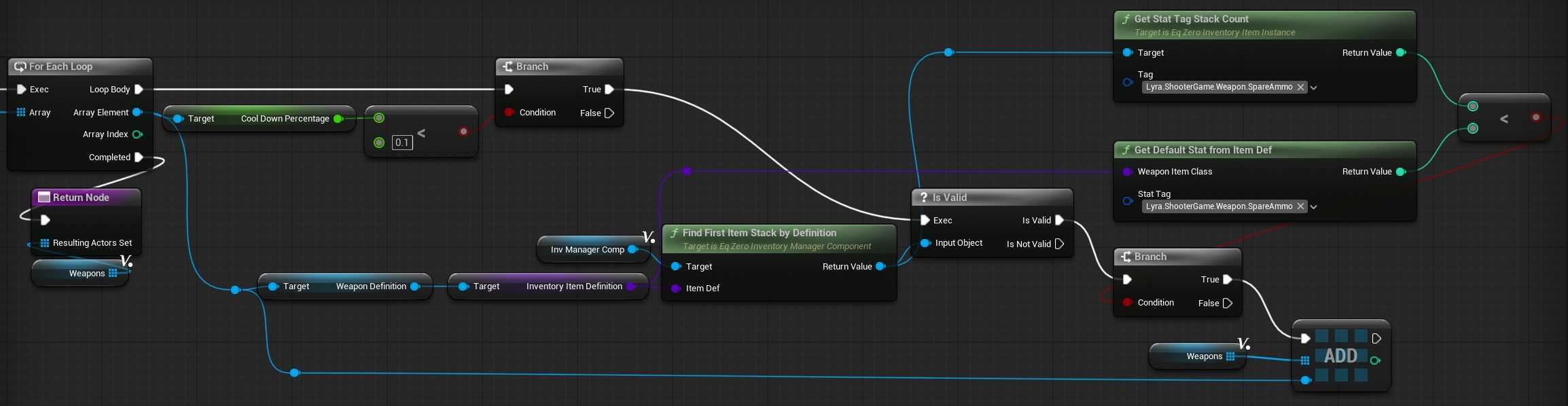1568x406 pixels.
Task: Open the Stat Tag dropdown on Get Default Stat
Action: coord(1314,206)
